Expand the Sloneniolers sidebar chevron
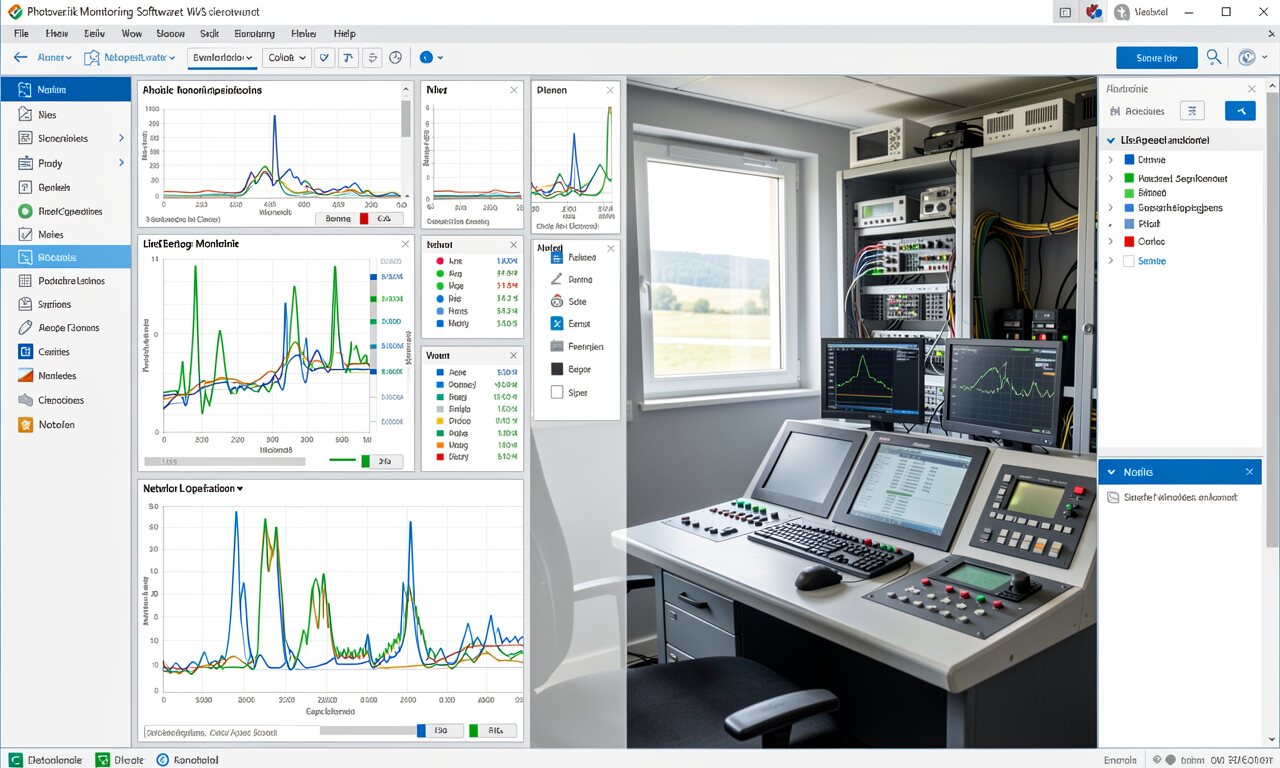 121,138
